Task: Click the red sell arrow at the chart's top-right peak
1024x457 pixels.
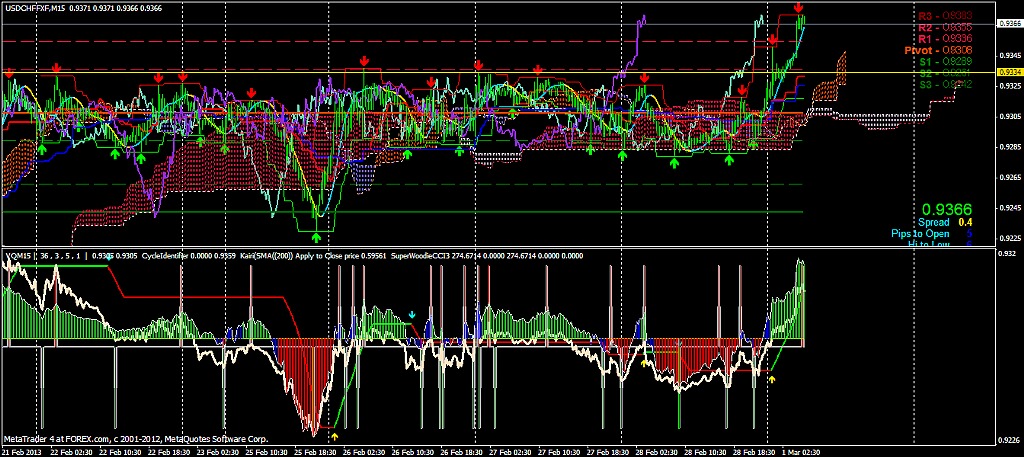Action: (800, 9)
